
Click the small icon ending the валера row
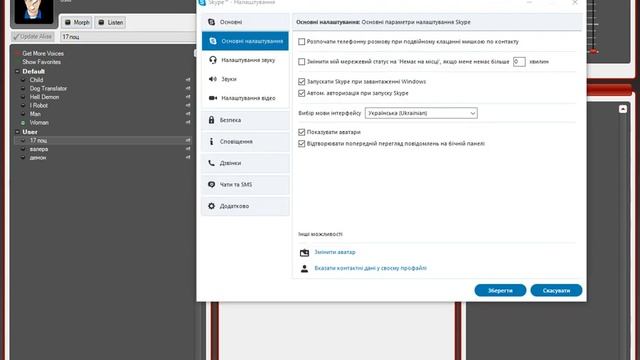[188, 149]
